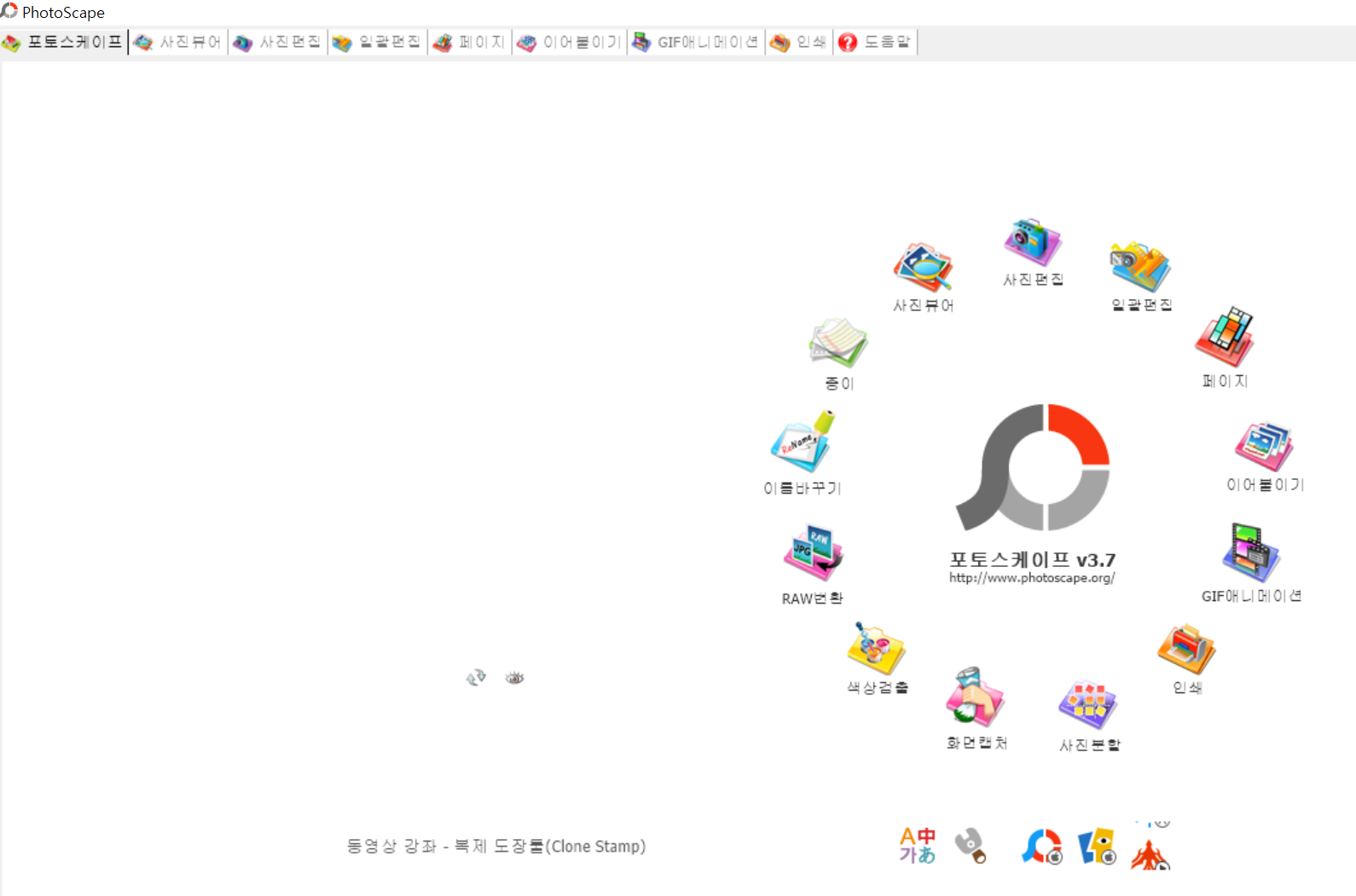The width and height of the screenshot is (1356, 896).
Task: Launch the 화면캡처 screen capture icon
Action: tap(976, 697)
